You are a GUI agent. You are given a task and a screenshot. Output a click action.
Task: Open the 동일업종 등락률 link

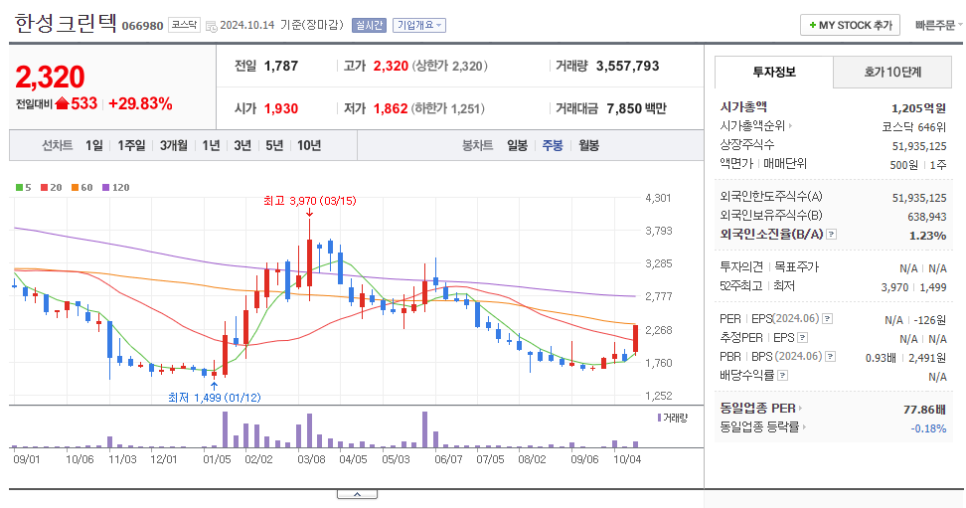click(763, 427)
